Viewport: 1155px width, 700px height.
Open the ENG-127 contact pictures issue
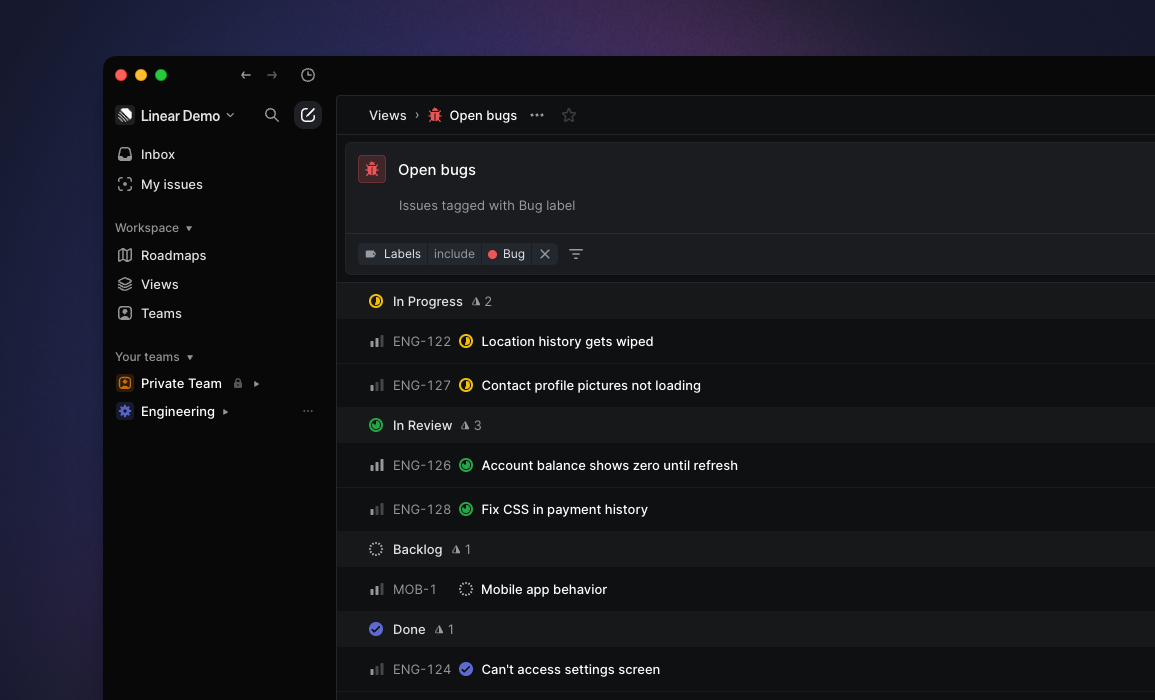[590, 385]
